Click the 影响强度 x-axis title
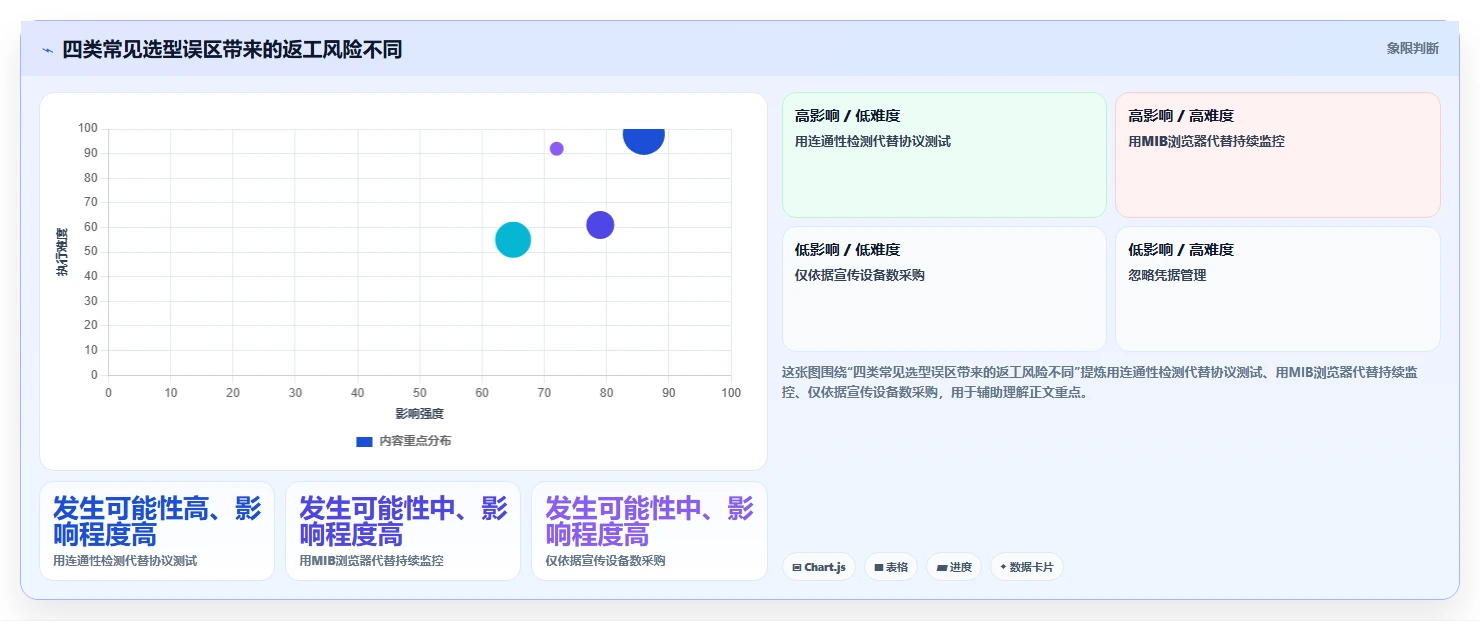This screenshot has height=621, width=1480. 419,413
